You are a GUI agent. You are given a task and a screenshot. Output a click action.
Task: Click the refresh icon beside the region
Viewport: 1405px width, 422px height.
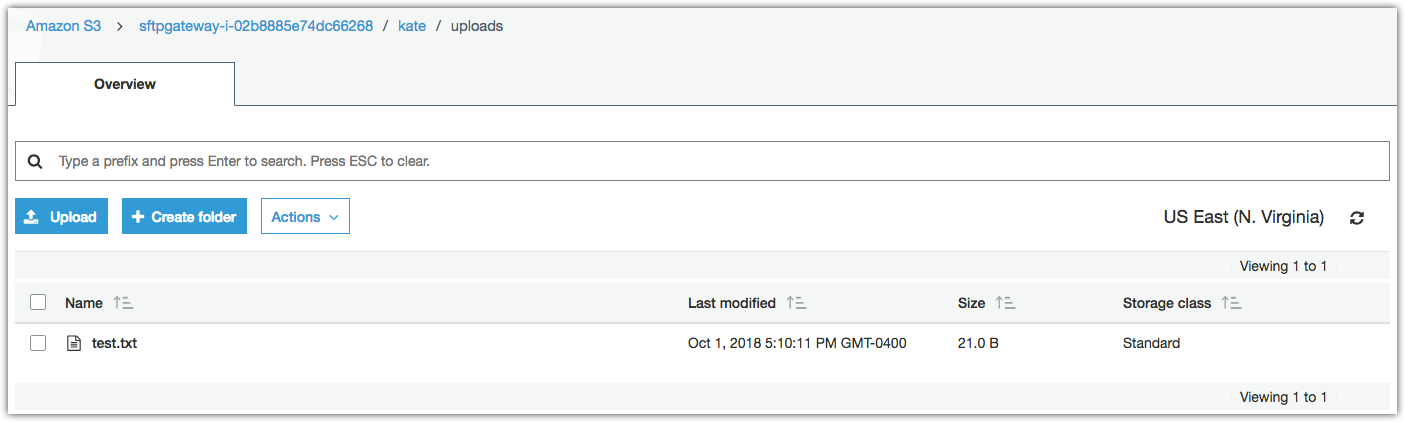[x=1357, y=217]
